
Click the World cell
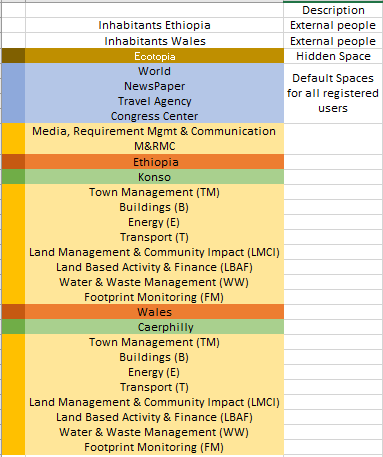coord(154,71)
